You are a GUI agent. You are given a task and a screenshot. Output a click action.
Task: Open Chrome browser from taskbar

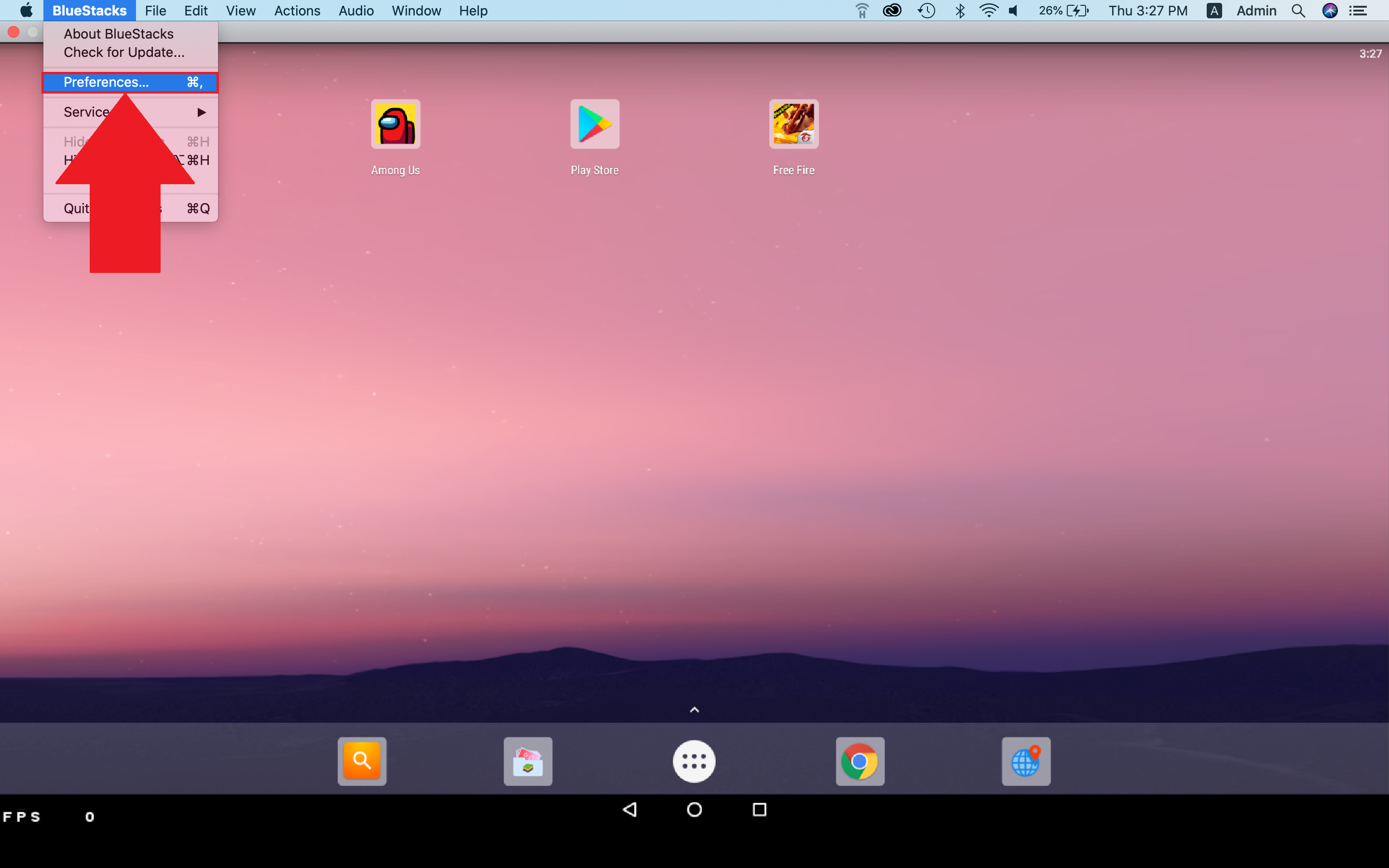tap(860, 760)
